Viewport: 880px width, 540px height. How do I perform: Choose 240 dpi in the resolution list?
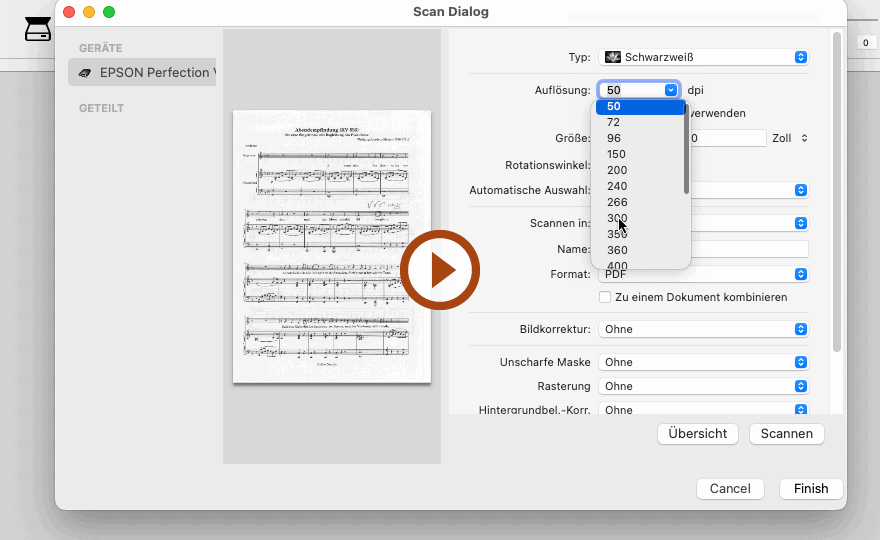tap(640, 186)
